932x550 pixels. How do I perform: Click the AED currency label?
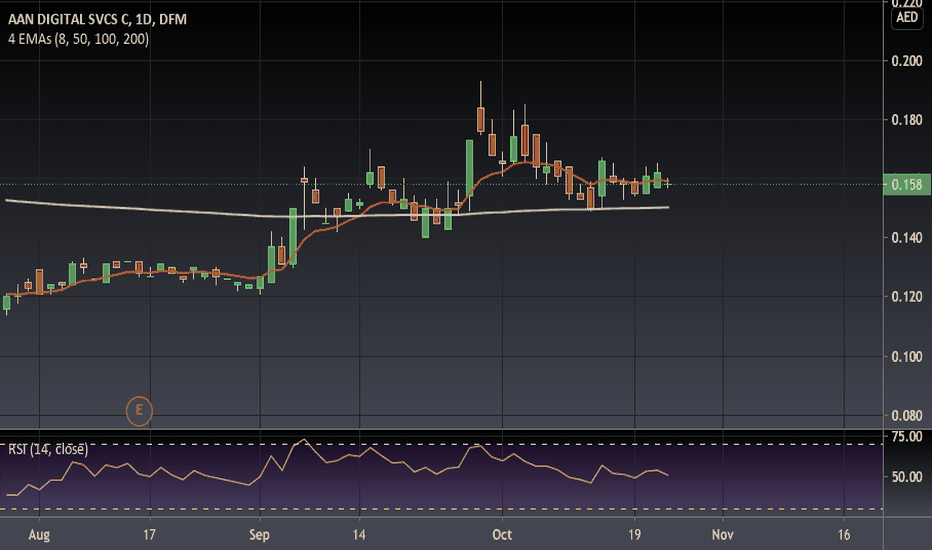pyautogui.click(x=907, y=17)
